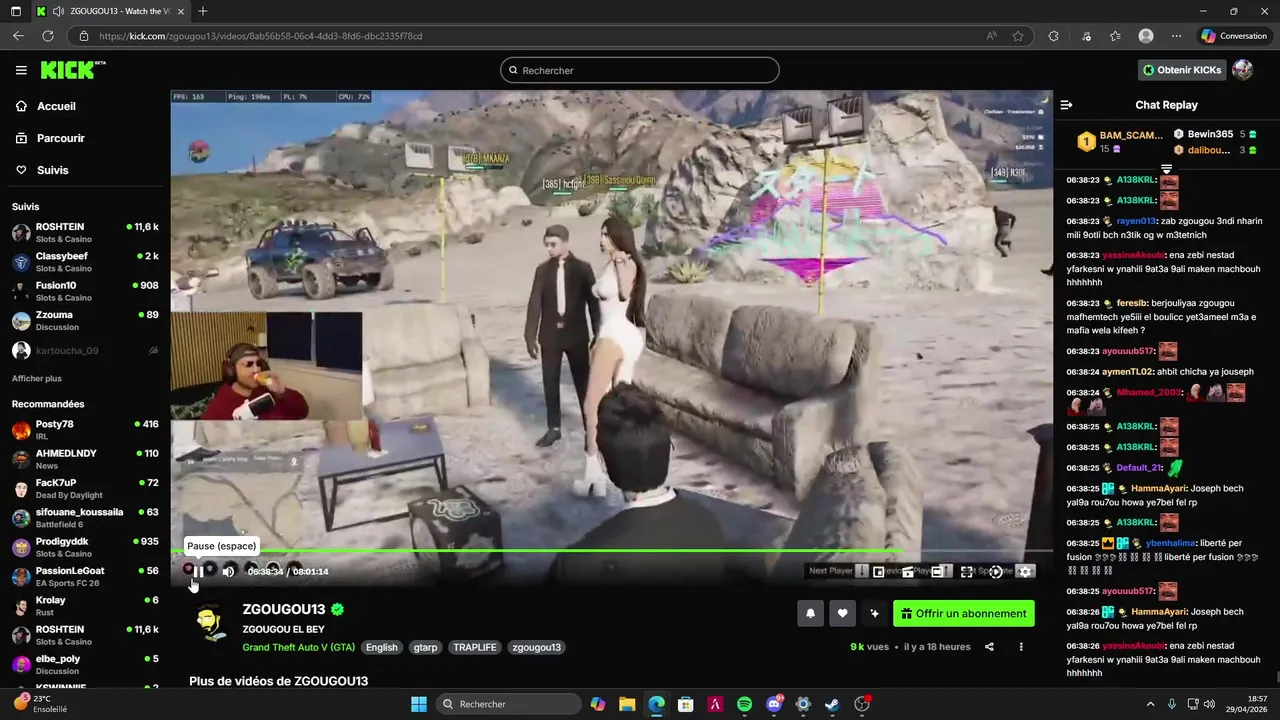
Task: Select the TRAPLIFE tag
Action: [475, 647]
